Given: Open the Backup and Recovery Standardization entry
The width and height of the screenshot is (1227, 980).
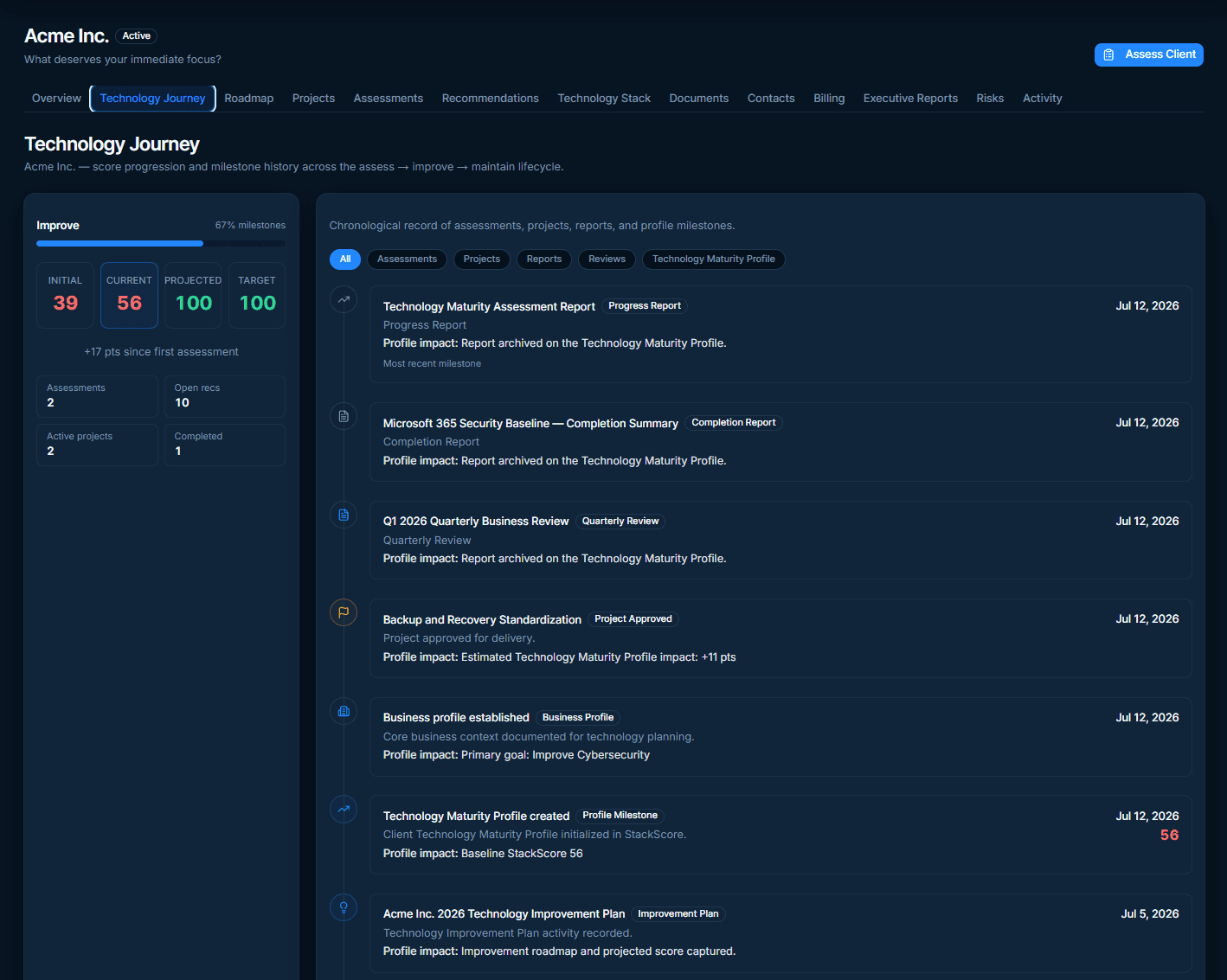Looking at the screenshot, I should click(x=781, y=638).
